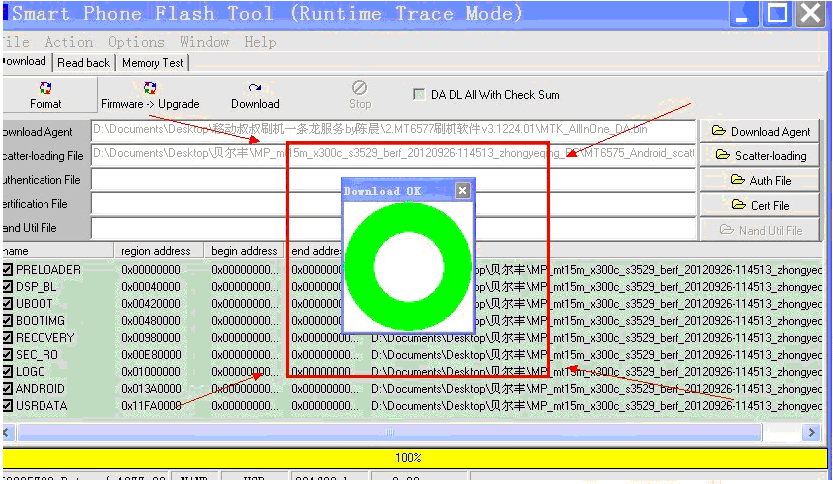Viewport: 833px width, 484px height.
Task: Click the Authentication File field
Action: point(393,180)
